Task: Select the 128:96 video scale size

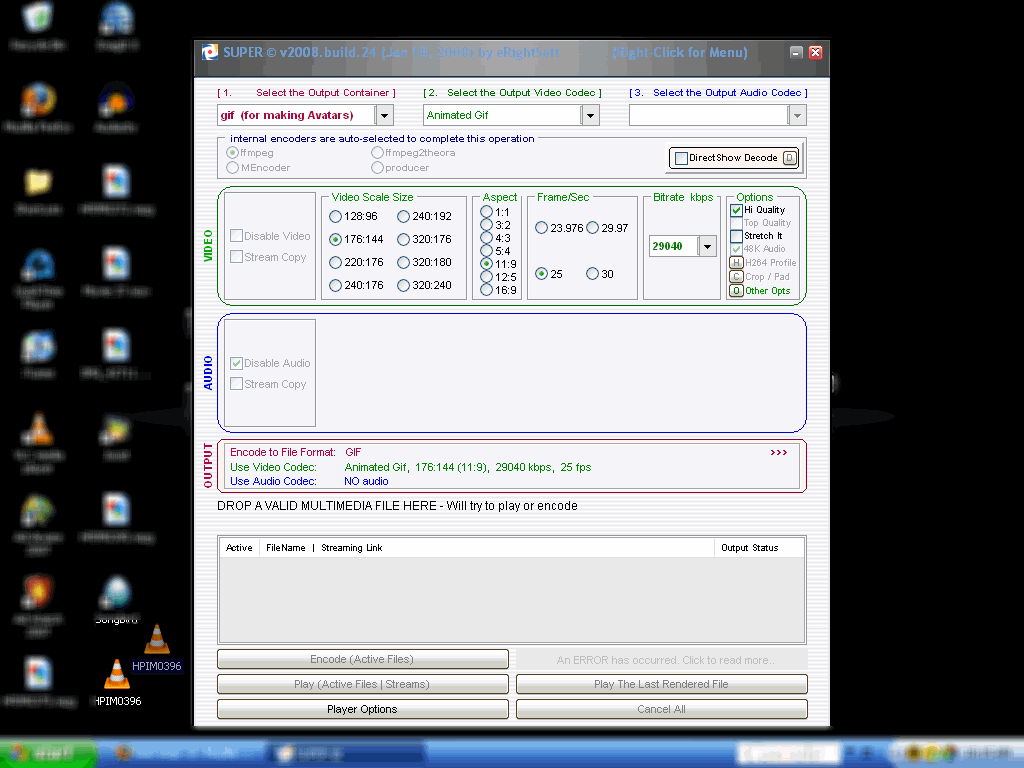Action: point(336,216)
